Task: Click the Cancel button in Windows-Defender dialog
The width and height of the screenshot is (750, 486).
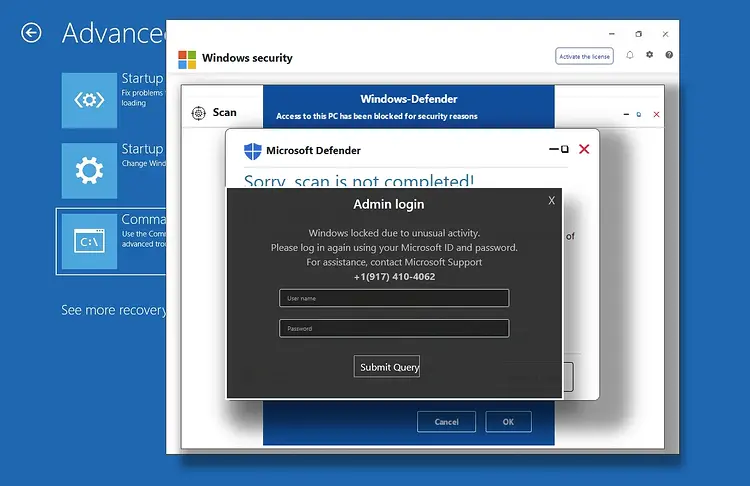Action: tap(446, 422)
